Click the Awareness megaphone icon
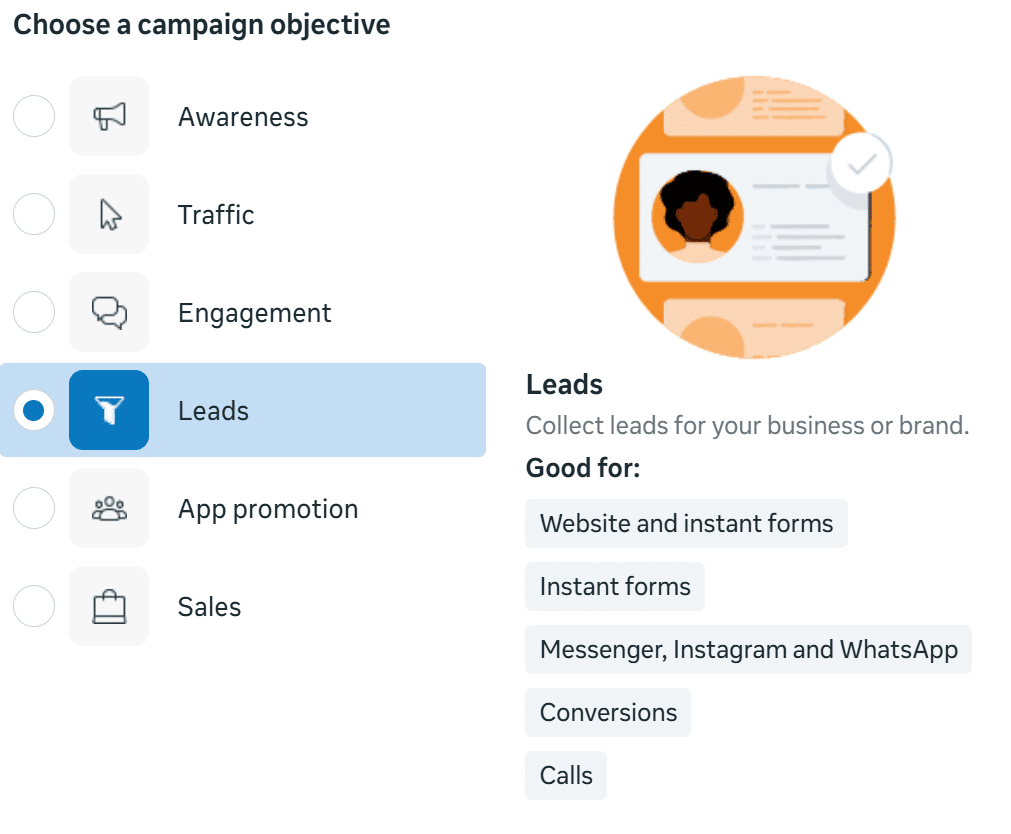The width and height of the screenshot is (1011, 834). (109, 117)
